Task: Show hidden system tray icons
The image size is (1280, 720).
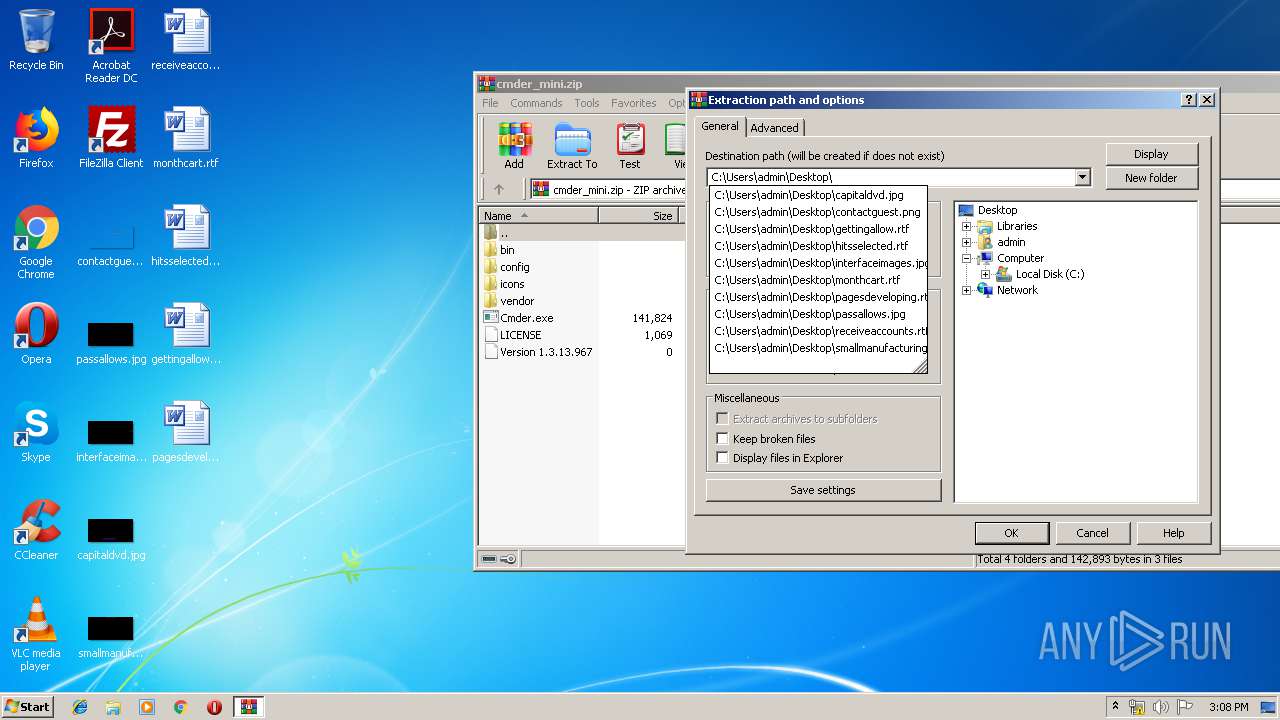Action: click(1116, 707)
